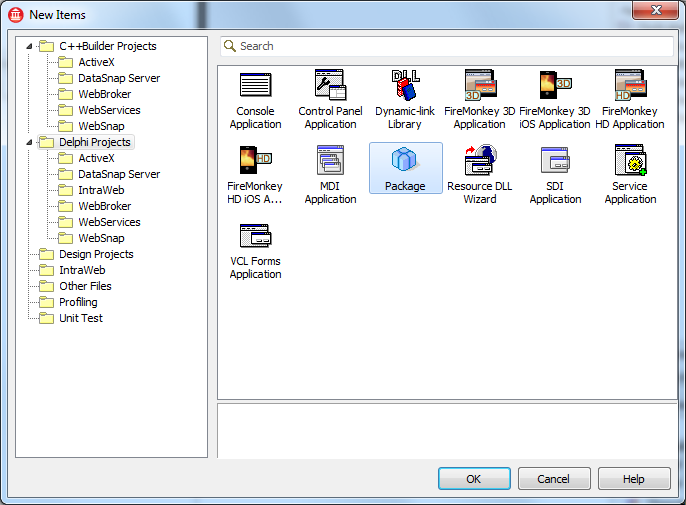Click the Search input field
Viewport: 686px width, 505px height.
[x=447, y=46]
